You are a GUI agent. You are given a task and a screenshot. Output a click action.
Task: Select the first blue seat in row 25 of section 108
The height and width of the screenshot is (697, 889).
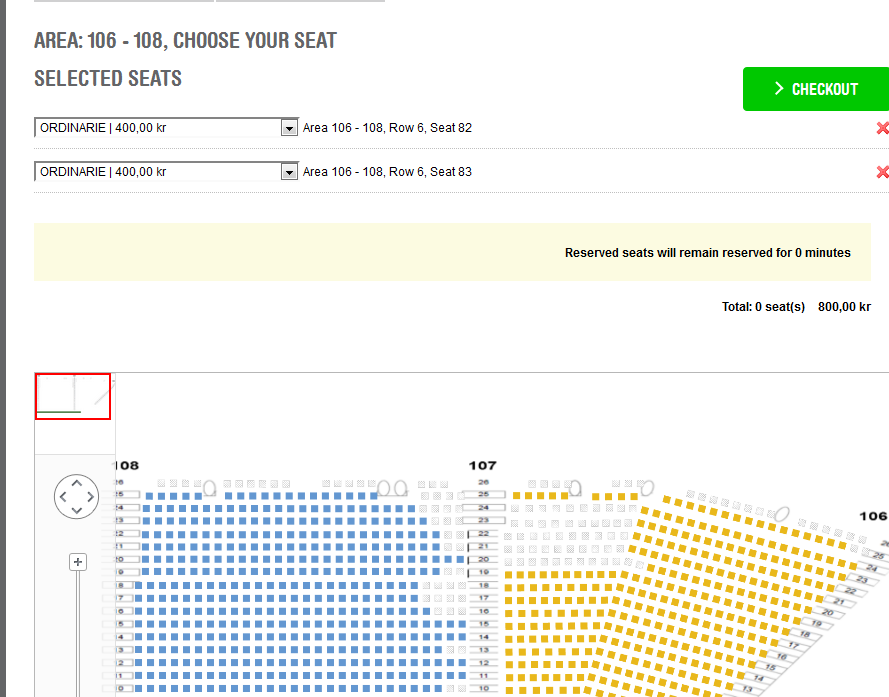(149, 496)
